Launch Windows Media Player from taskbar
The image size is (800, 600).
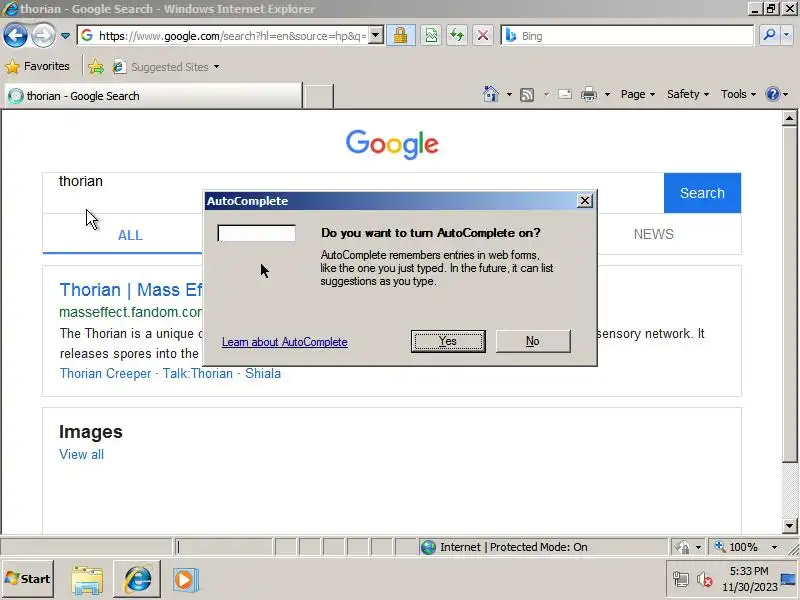click(185, 580)
